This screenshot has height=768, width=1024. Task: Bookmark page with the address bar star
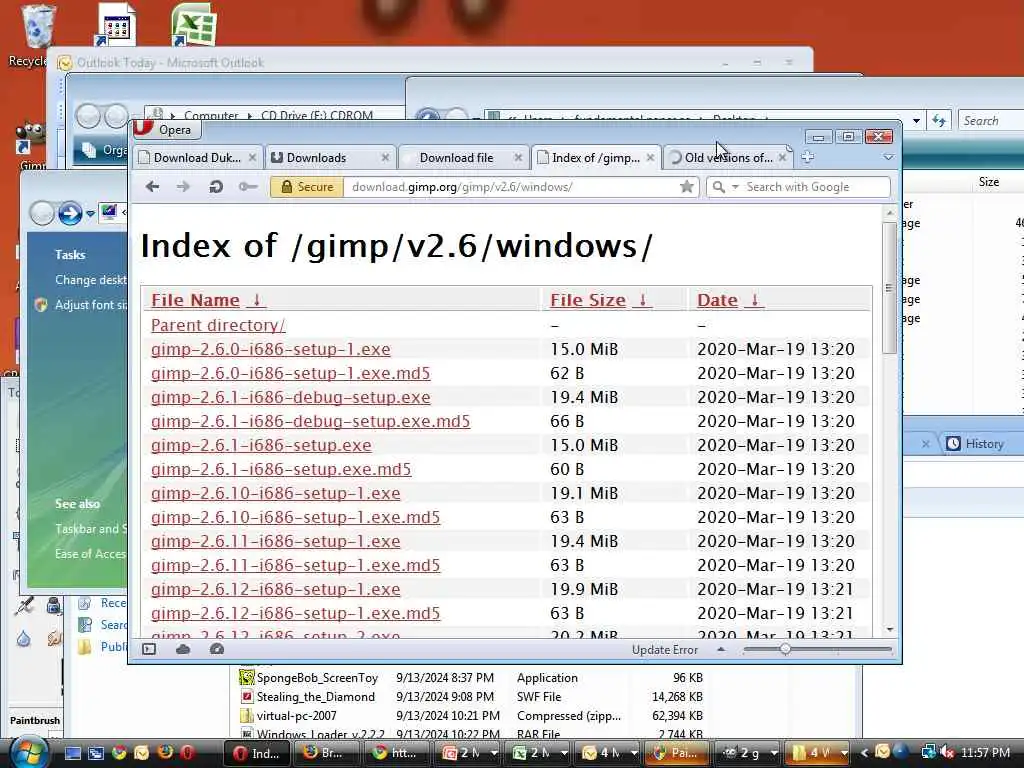[686, 187]
